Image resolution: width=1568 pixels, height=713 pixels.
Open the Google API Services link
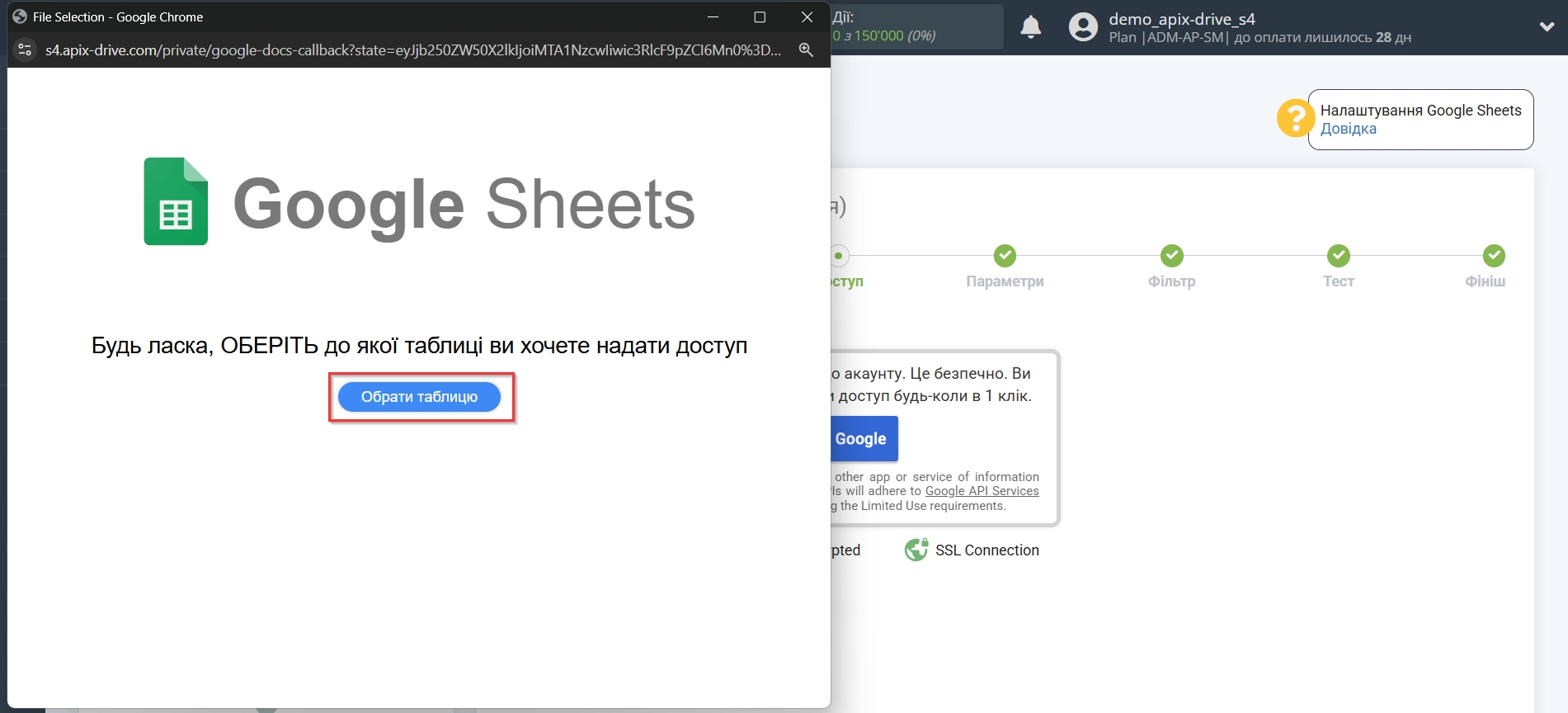pyautogui.click(x=982, y=491)
